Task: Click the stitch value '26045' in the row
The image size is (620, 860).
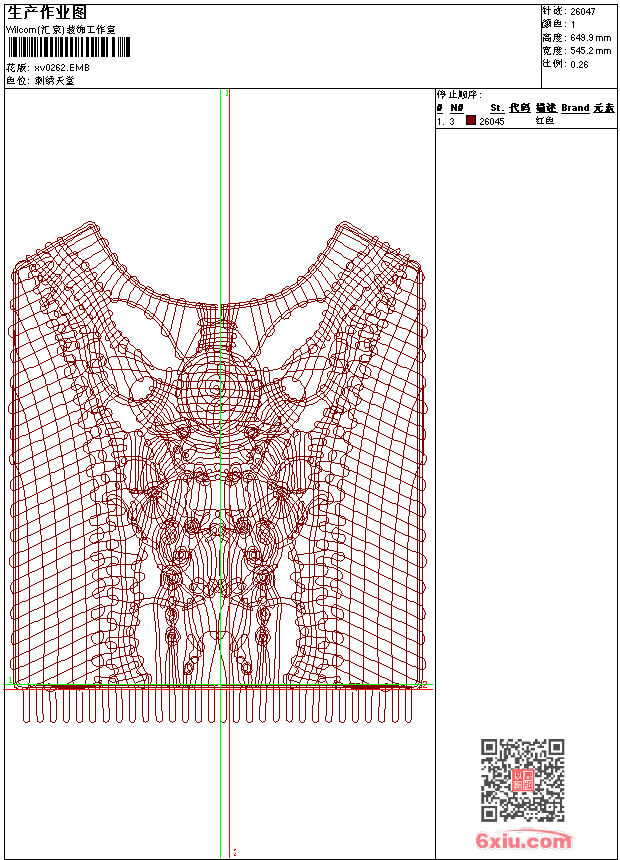Action: click(x=492, y=121)
